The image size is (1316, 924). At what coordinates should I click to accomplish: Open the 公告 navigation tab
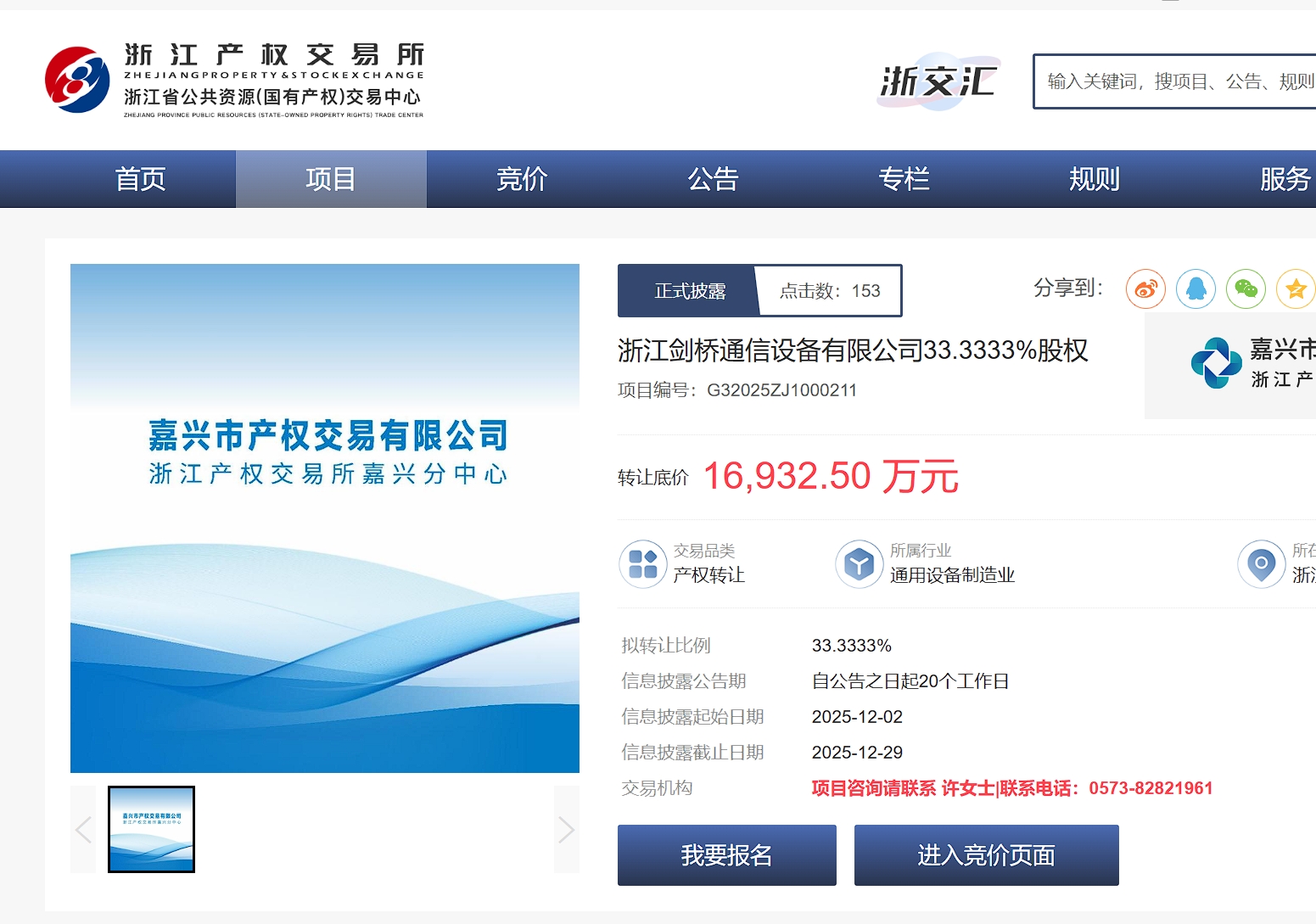(x=713, y=179)
